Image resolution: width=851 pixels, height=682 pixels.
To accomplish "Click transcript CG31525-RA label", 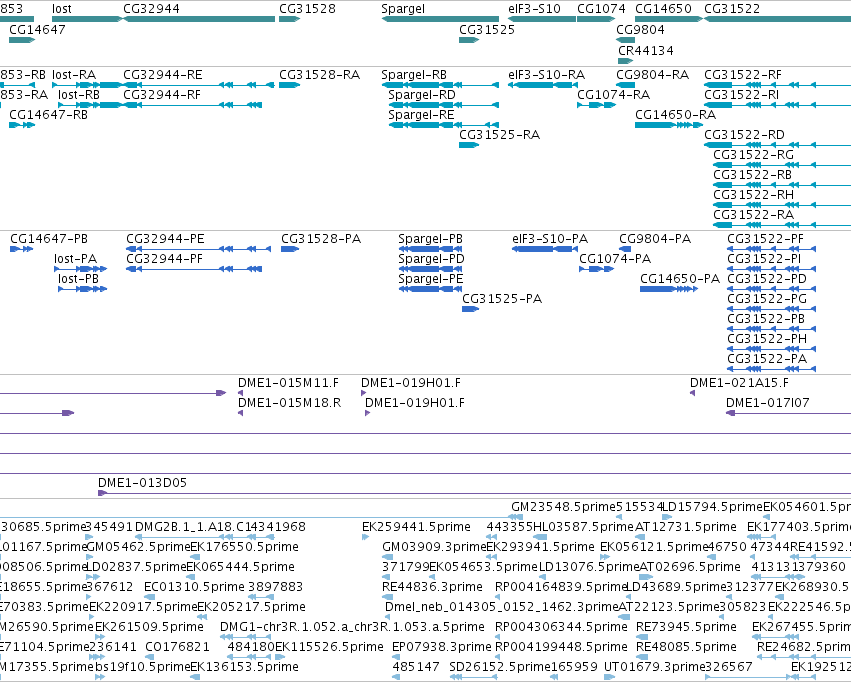I will point(499,135).
